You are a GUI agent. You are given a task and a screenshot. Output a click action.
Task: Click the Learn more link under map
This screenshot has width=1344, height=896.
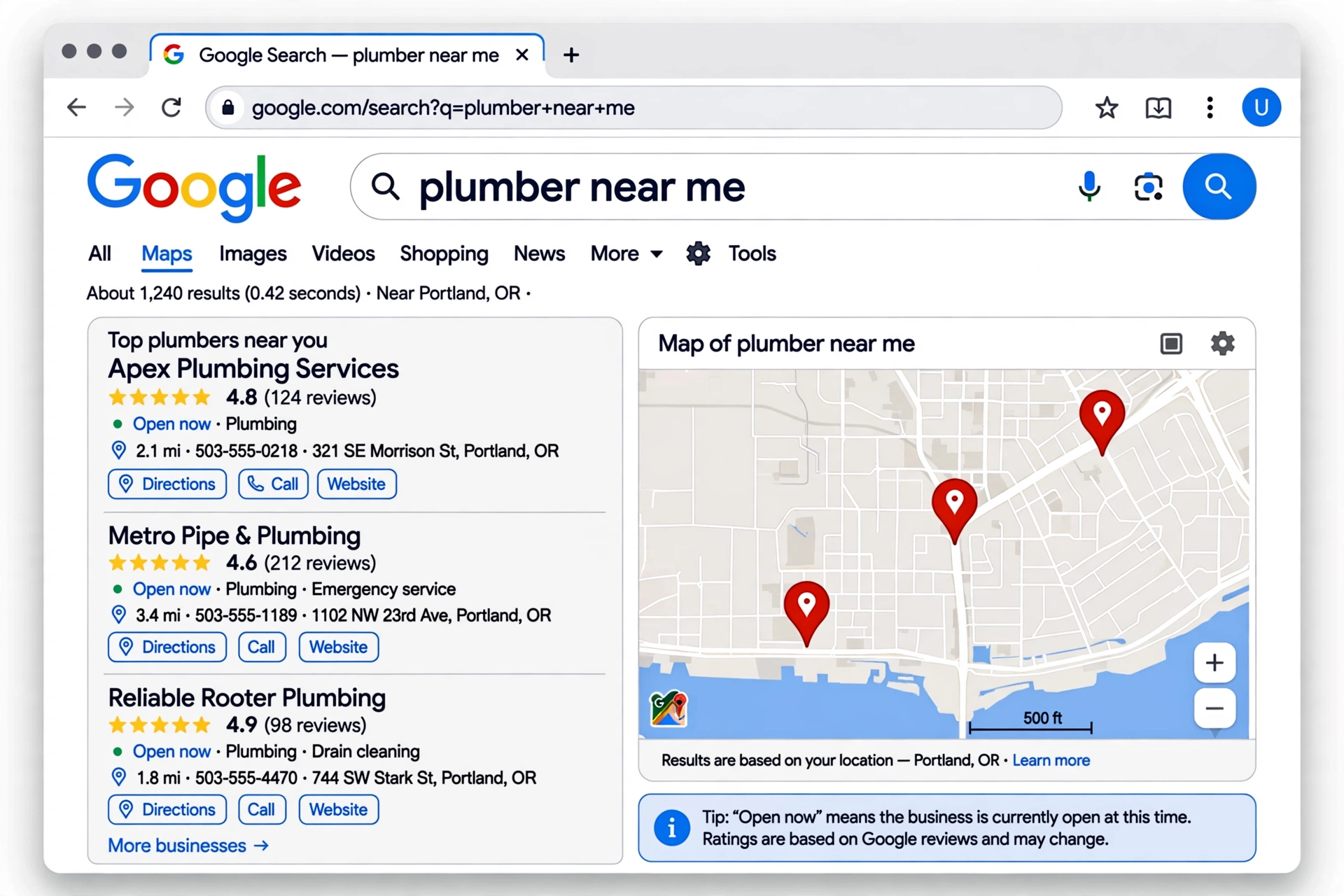[1051, 760]
